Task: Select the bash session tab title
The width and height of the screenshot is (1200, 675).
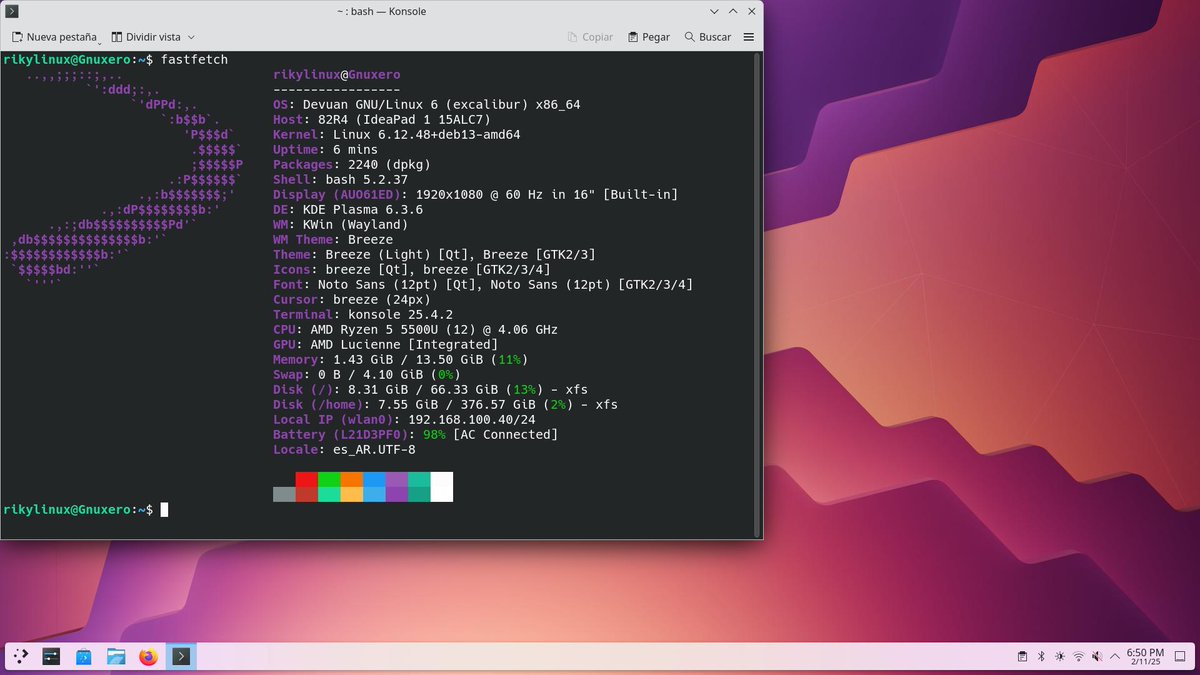Action: pyautogui.click(x=381, y=11)
